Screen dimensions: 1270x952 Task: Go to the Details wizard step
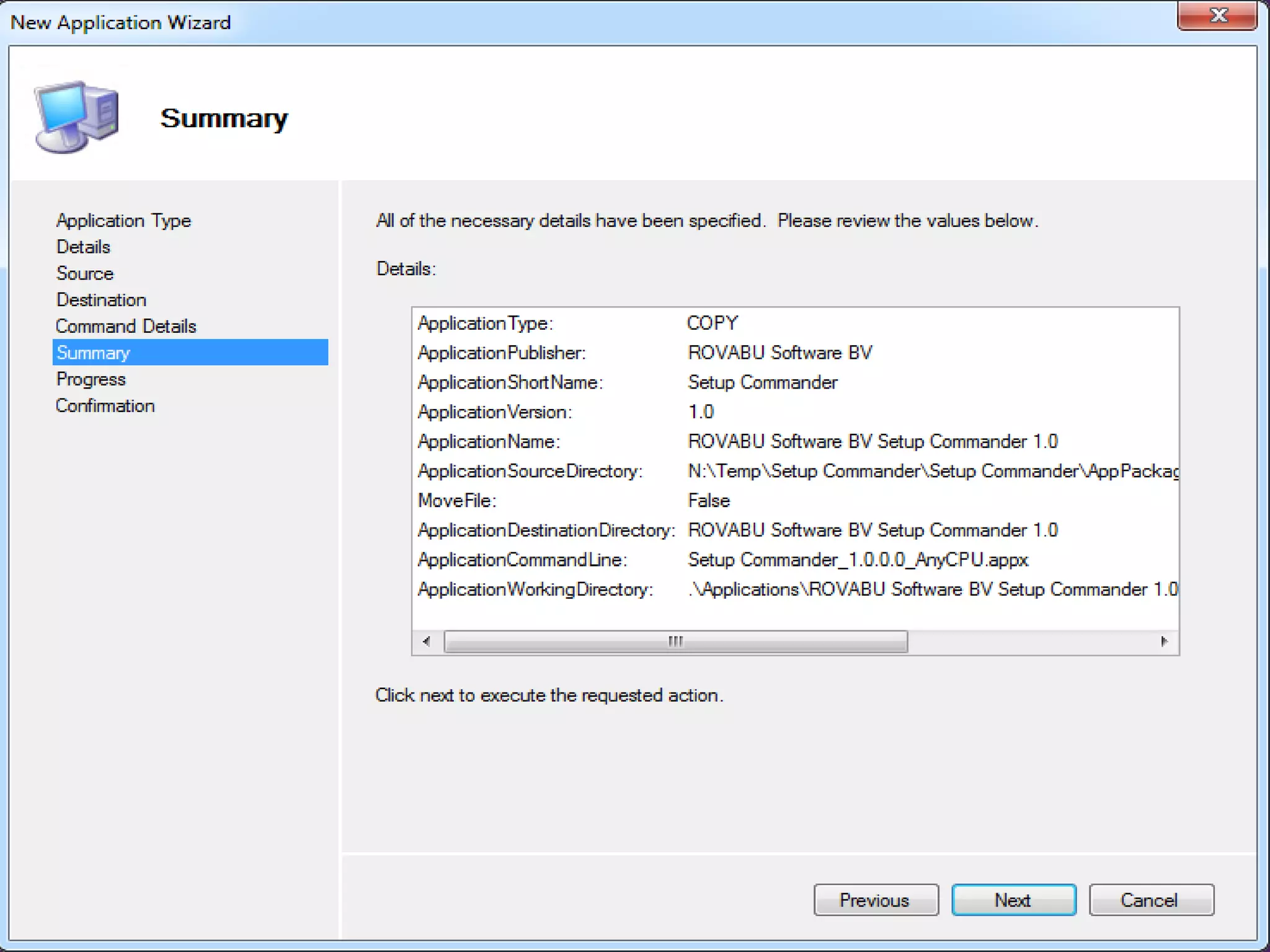[83, 247]
